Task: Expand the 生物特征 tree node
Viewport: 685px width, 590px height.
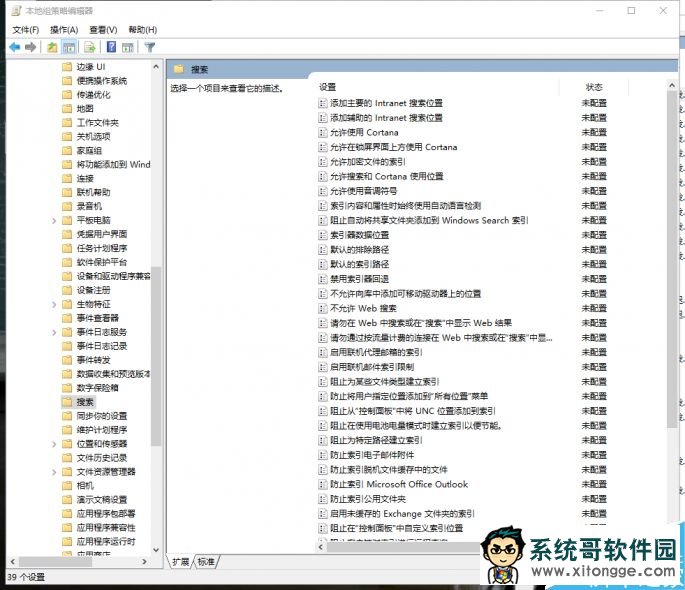Action: tap(53, 304)
